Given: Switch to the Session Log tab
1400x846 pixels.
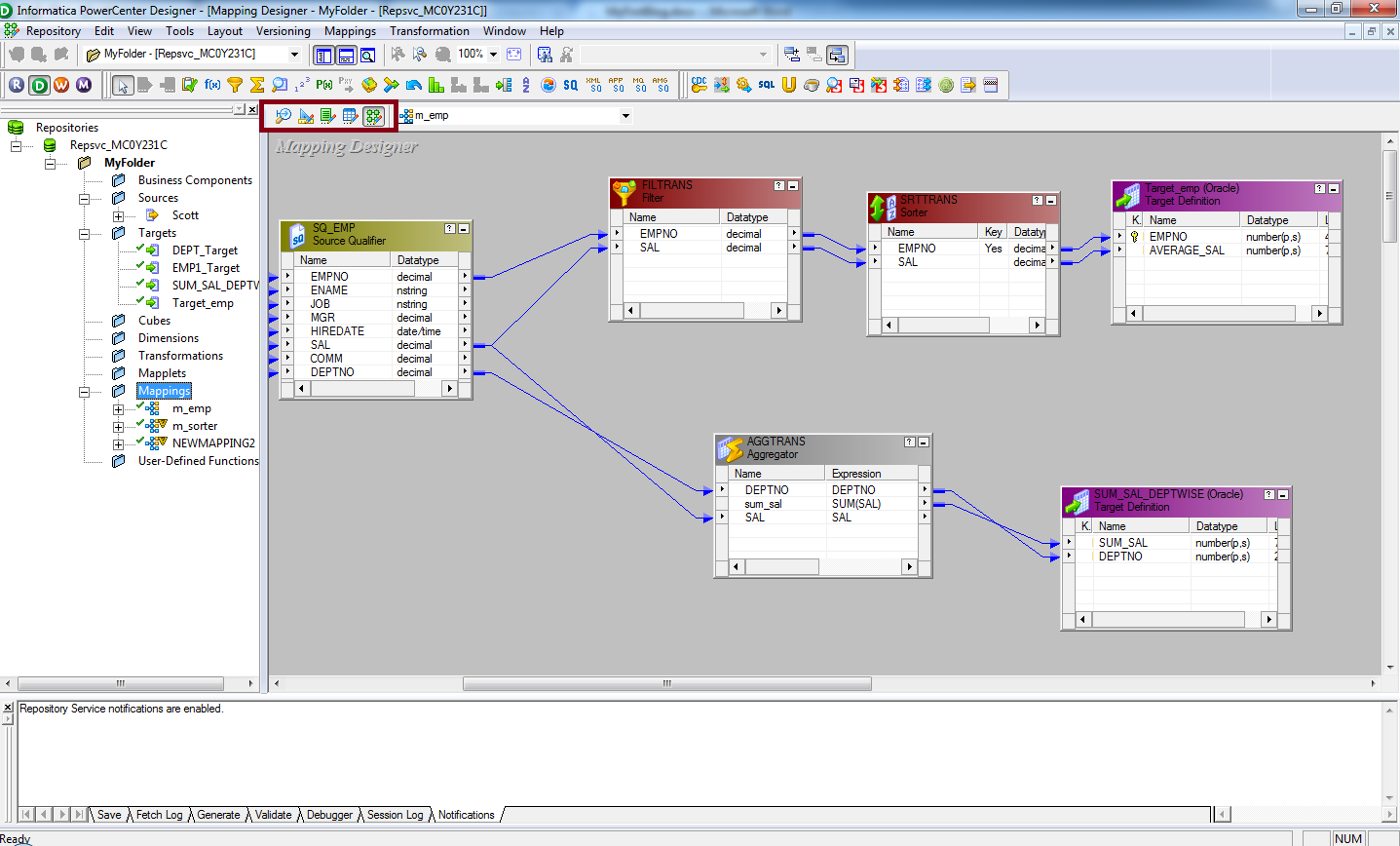Looking at the screenshot, I should (396, 815).
